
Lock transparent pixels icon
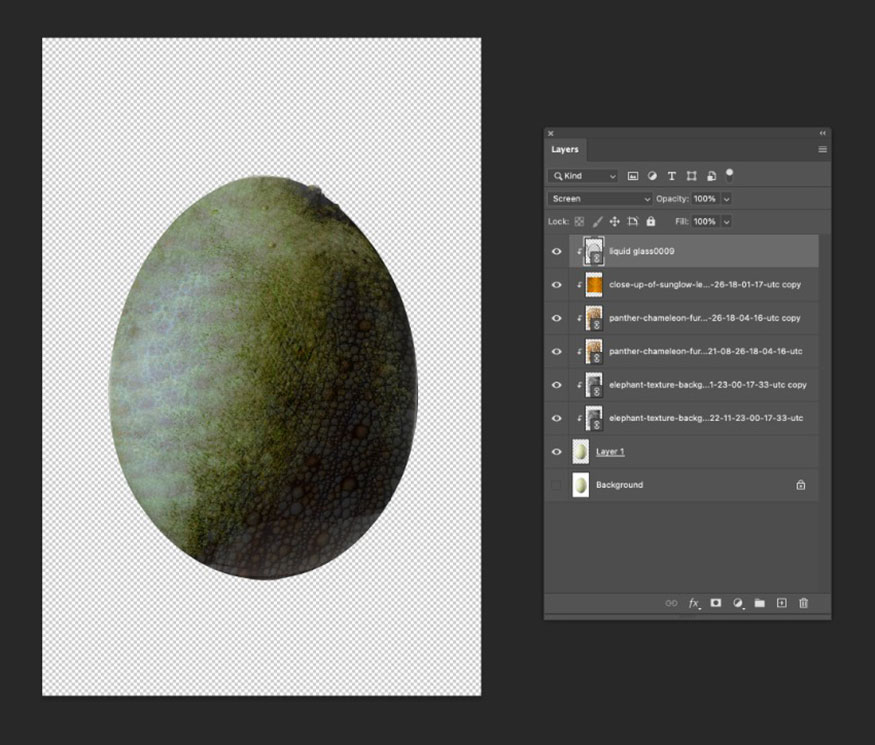[579, 222]
